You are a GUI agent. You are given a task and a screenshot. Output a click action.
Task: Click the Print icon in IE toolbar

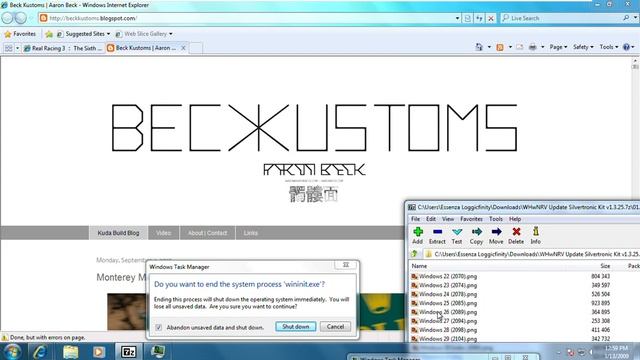click(532, 47)
